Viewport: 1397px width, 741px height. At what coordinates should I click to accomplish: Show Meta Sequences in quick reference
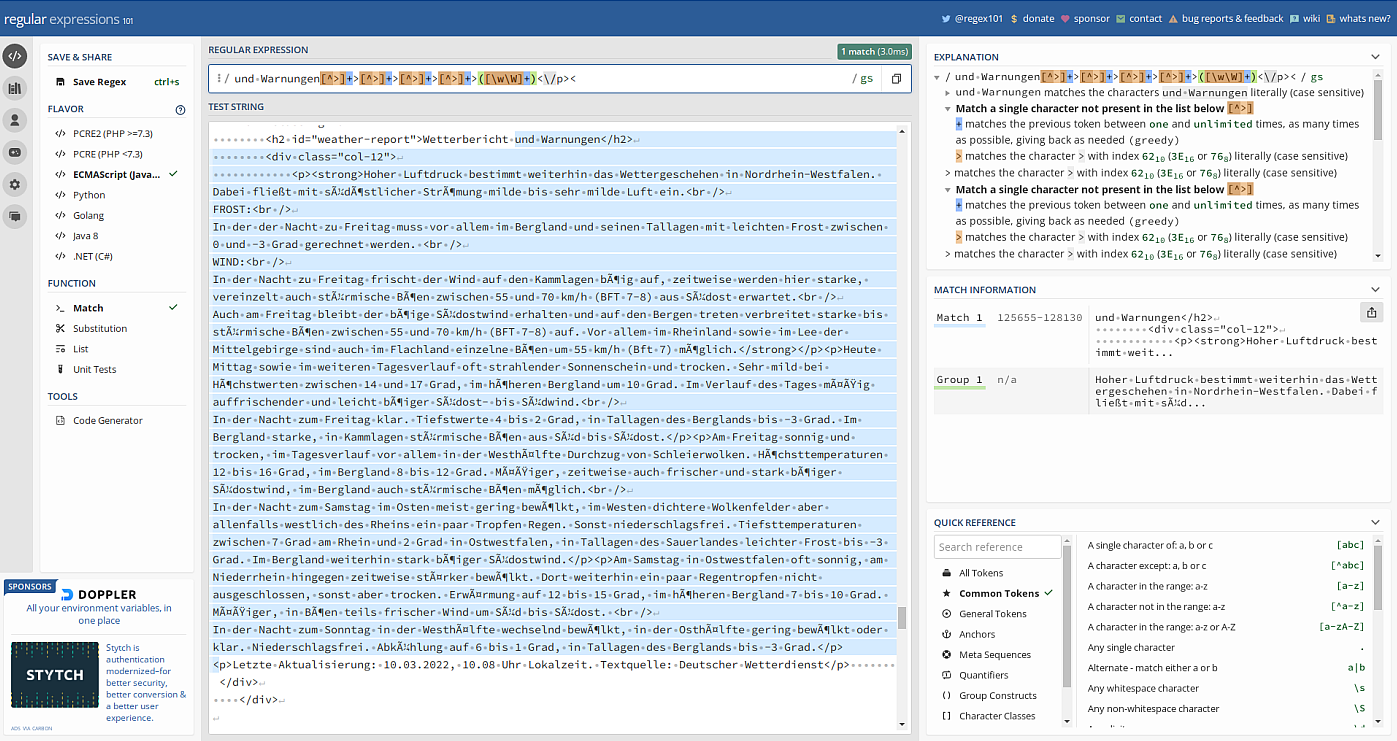998,655
